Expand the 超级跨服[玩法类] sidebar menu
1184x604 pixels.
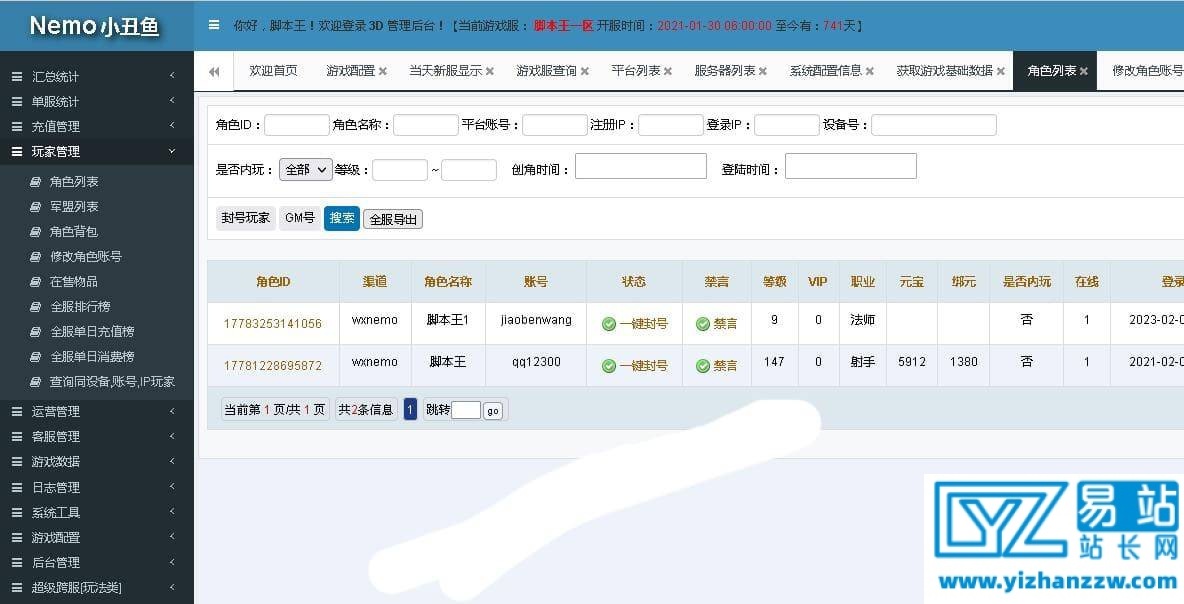tap(97, 587)
